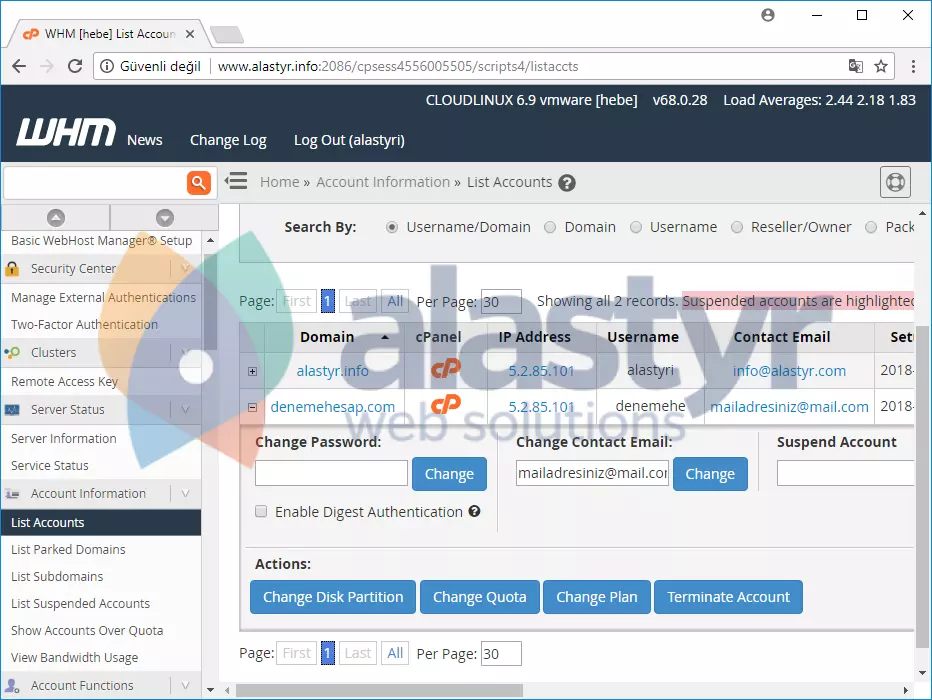Close the WHM List Accounts tab
The height and width of the screenshot is (700, 932).
click(190, 34)
